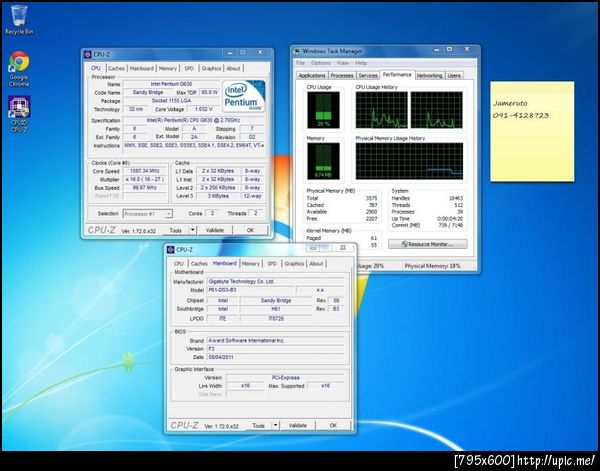The height and width of the screenshot is (471, 600).
Task: Click the Intel Pentium logo in CPU-Z
Action: click(x=244, y=96)
